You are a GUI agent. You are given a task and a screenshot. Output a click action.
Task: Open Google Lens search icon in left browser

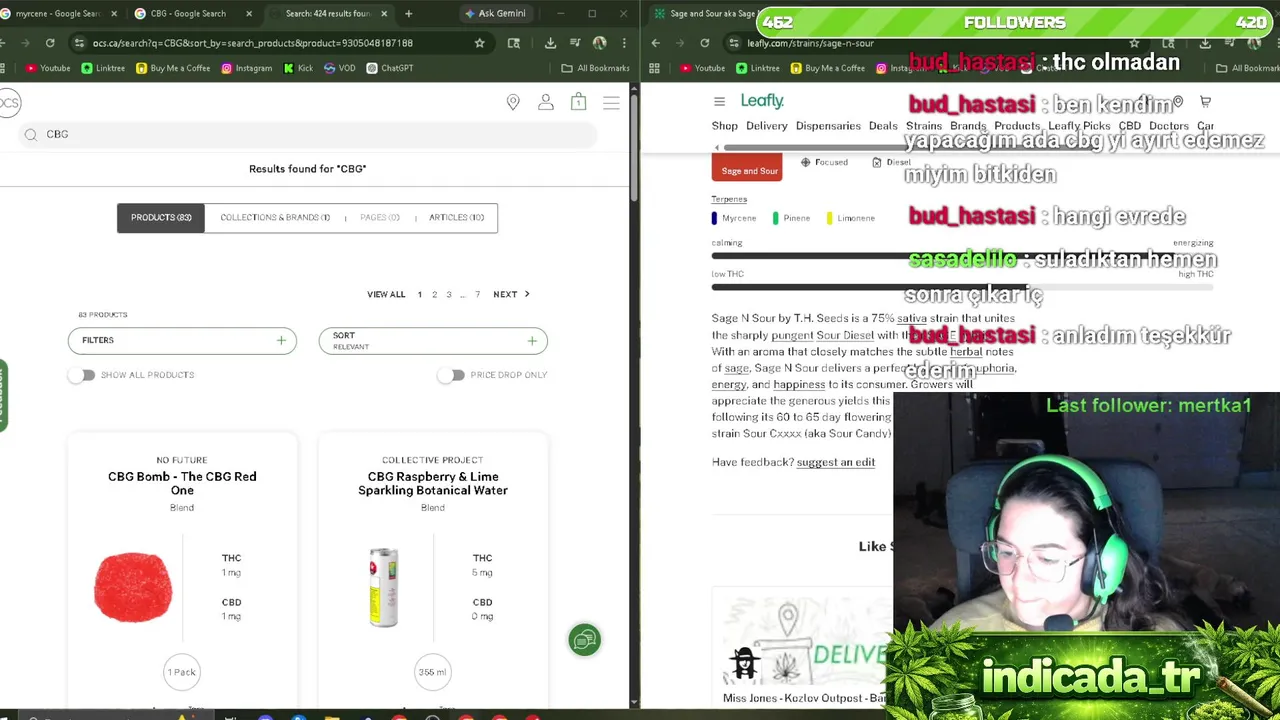(514, 43)
